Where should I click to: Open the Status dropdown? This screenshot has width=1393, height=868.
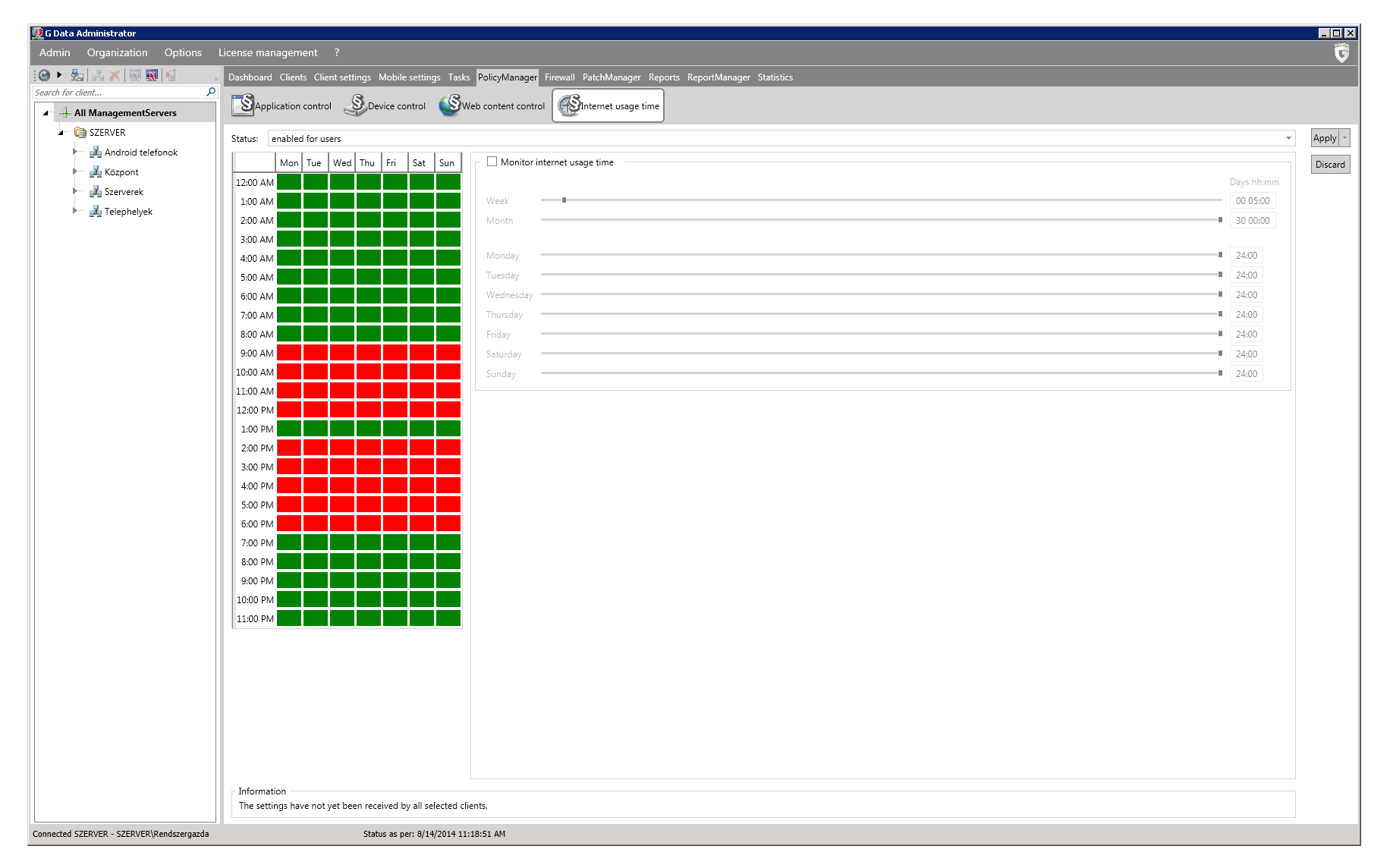click(x=781, y=138)
